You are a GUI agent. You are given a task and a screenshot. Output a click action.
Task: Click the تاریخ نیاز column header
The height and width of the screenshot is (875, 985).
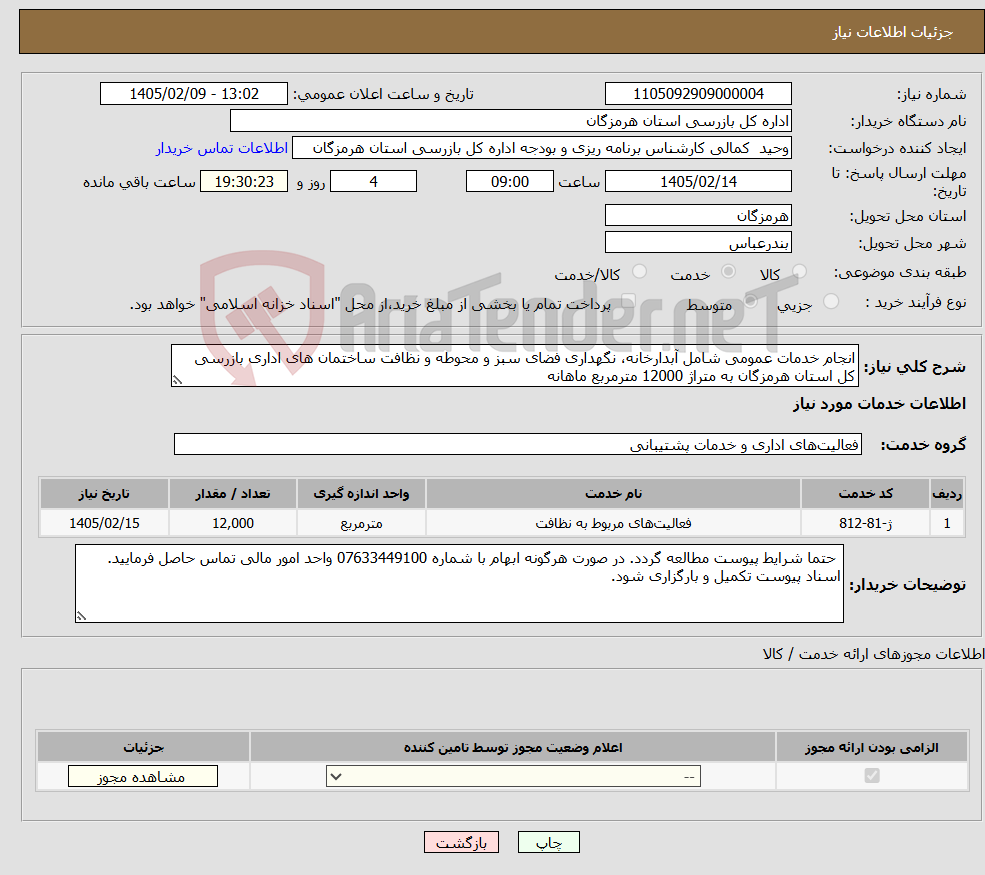pyautogui.click(x=104, y=494)
